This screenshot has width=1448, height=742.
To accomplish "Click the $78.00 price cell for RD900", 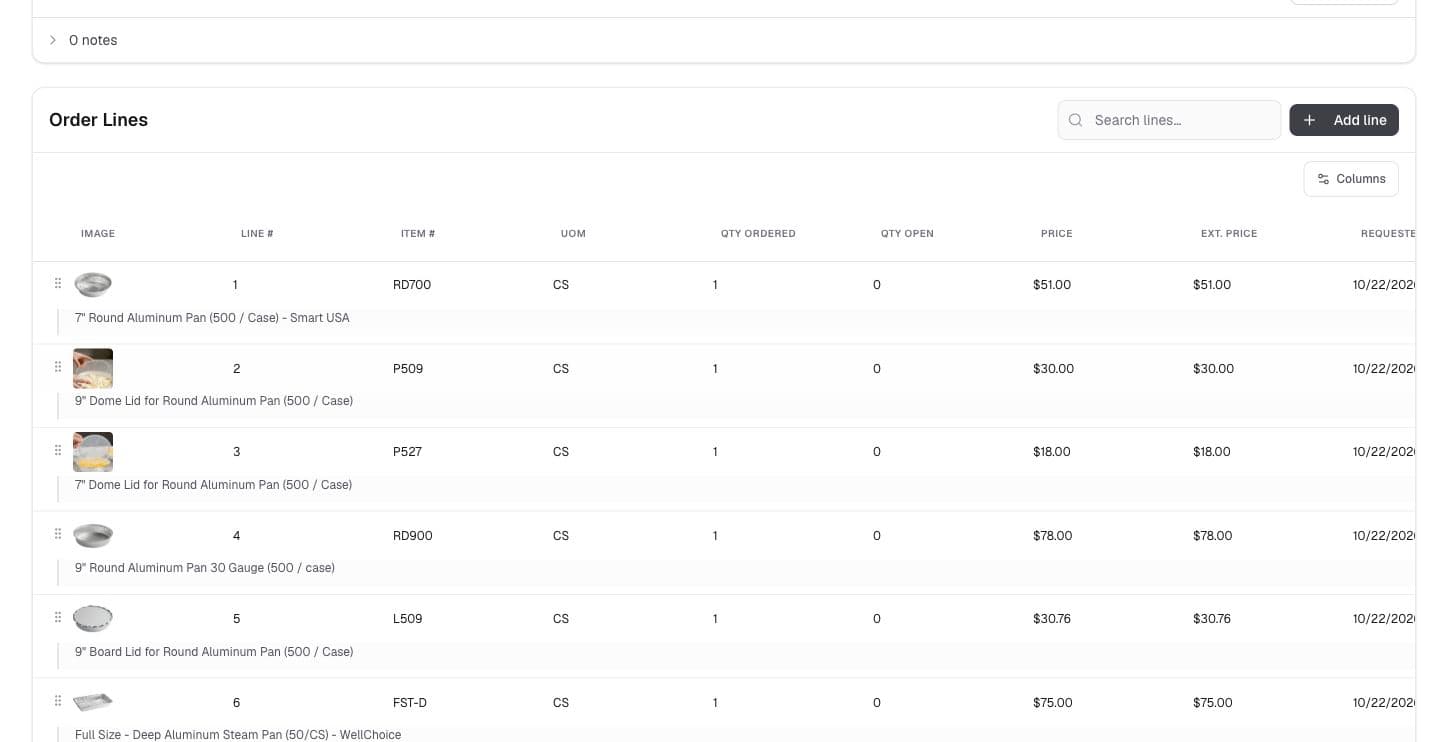I will click(1053, 536).
